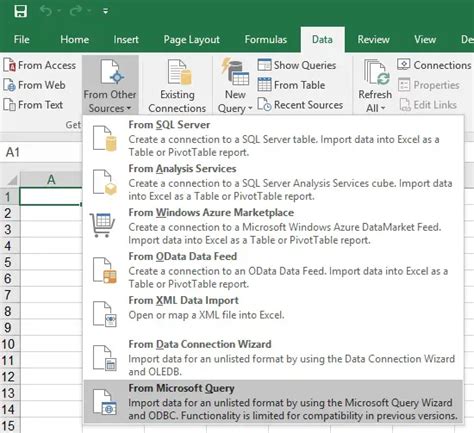The width and height of the screenshot is (474, 433).
Task: Switch to the Formulas tab
Action: point(266,39)
